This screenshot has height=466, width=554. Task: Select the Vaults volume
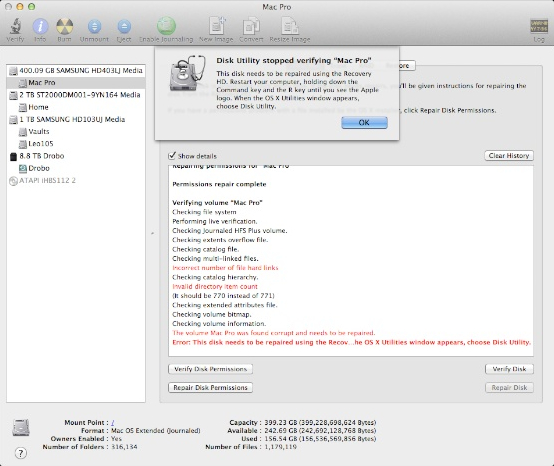[76, 131]
